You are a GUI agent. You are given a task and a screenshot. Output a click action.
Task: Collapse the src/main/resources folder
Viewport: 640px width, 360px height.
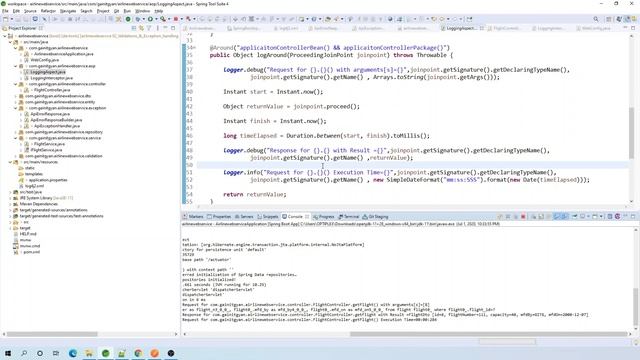[10, 162]
